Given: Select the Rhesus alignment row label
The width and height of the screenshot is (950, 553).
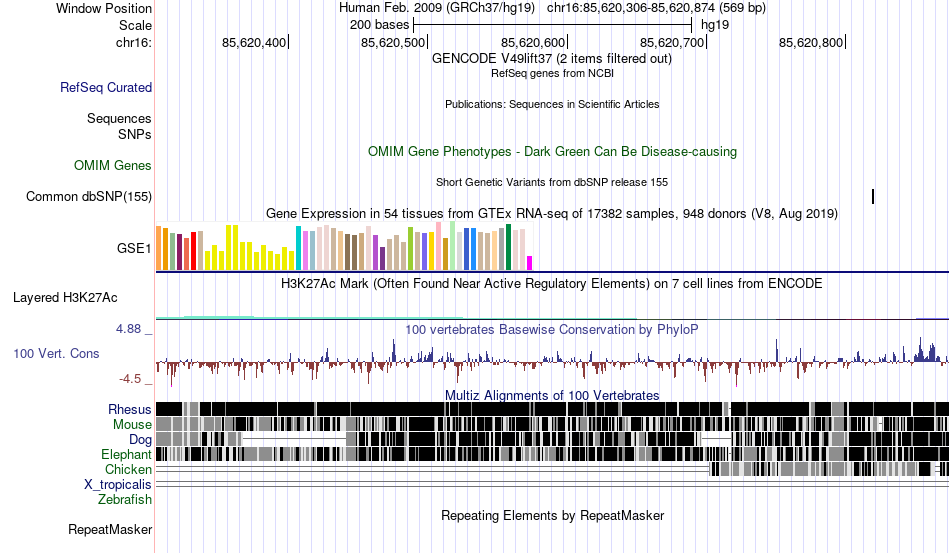Looking at the screenshot, I should coord(130,409).
